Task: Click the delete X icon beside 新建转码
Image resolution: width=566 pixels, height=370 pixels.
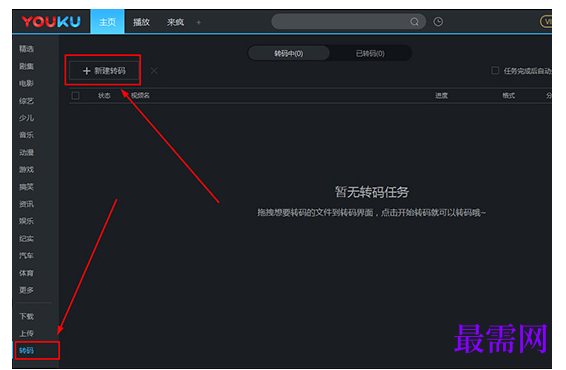Action: coord(154,71)
